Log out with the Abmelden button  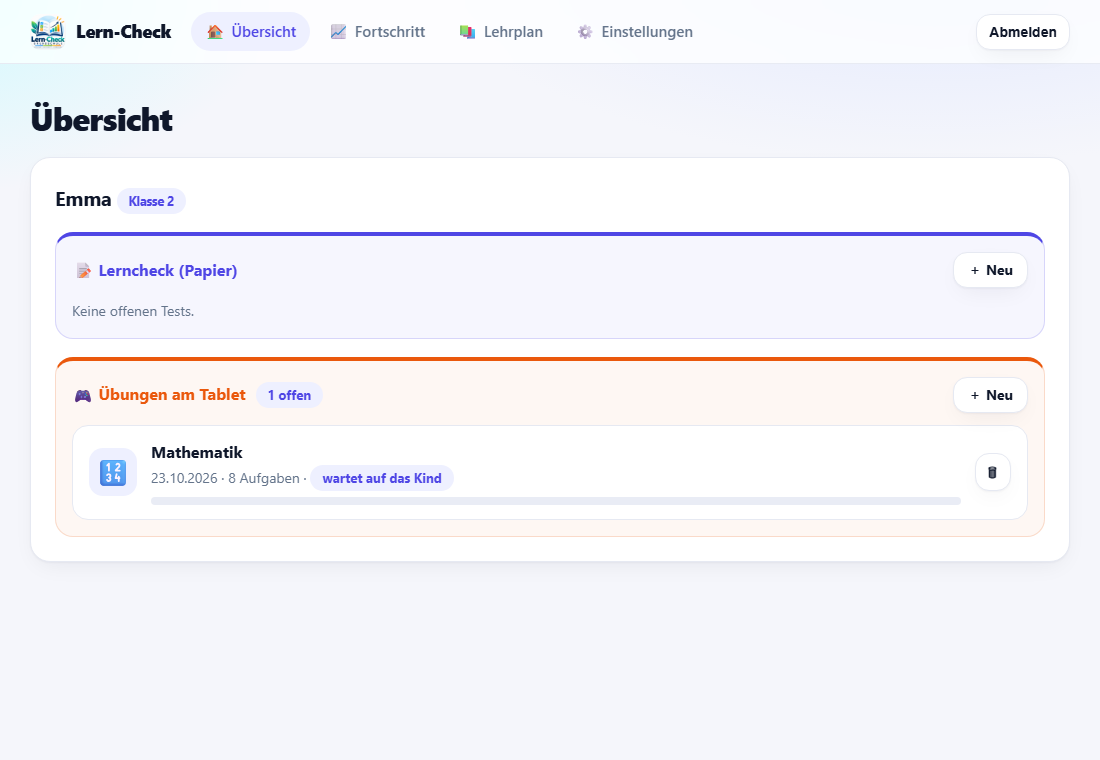1023,32
